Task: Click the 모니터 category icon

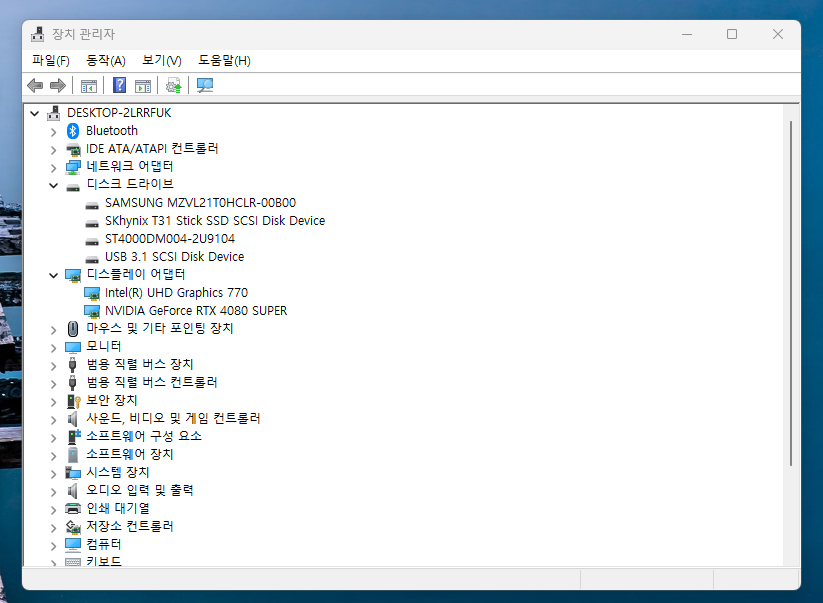Action: point(73,347)
